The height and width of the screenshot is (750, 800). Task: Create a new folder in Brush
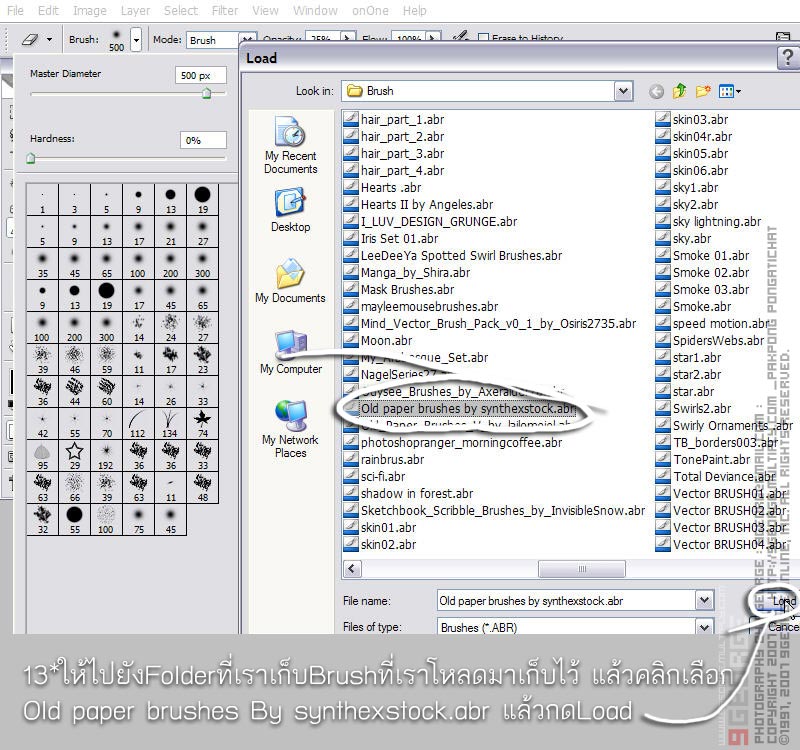tap(703, 91)
